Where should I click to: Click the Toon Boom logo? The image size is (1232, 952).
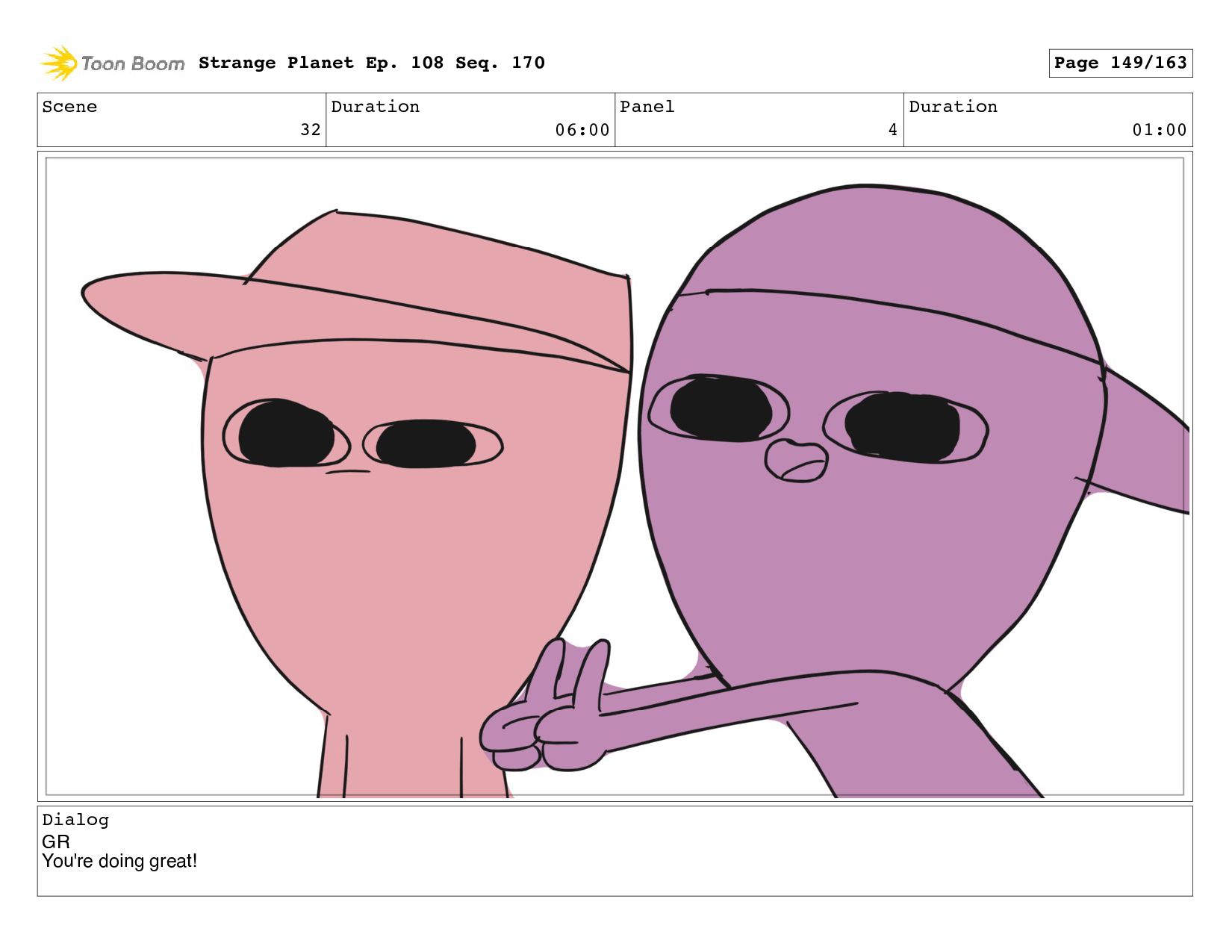point(112,63)
